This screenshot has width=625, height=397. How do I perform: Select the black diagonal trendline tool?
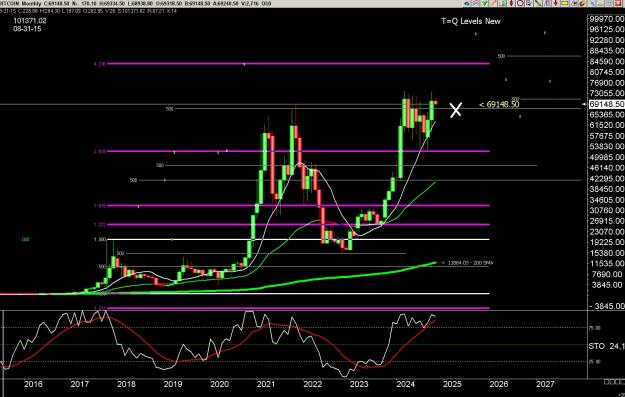[538, 3]
